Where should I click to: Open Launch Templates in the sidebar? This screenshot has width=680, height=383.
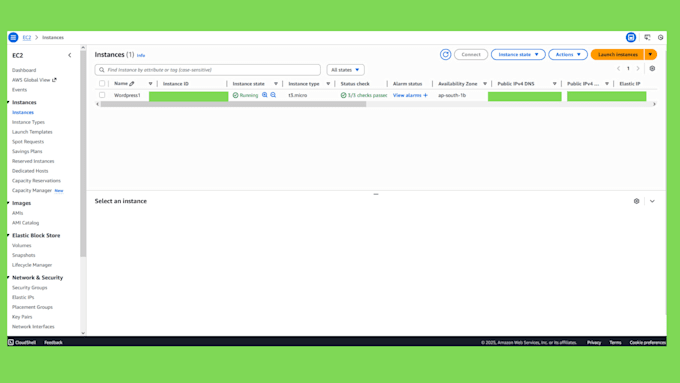tap(32, 132)
